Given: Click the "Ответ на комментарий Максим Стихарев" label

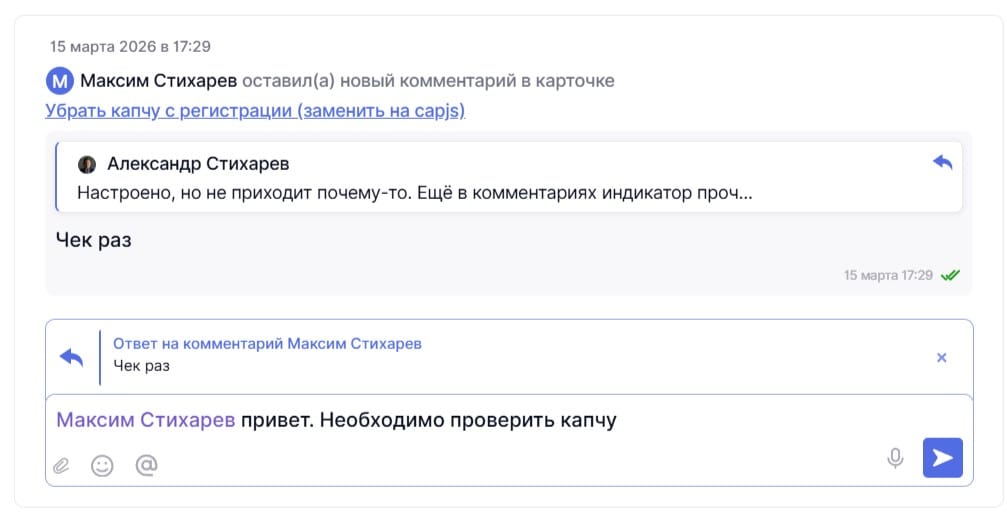Looking at the screenshot, I should click(x=267, y=343).
